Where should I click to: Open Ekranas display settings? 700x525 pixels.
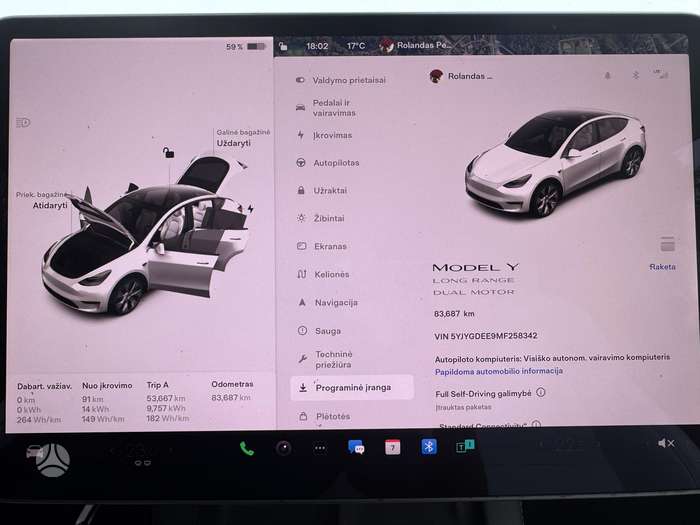[322, 246]
